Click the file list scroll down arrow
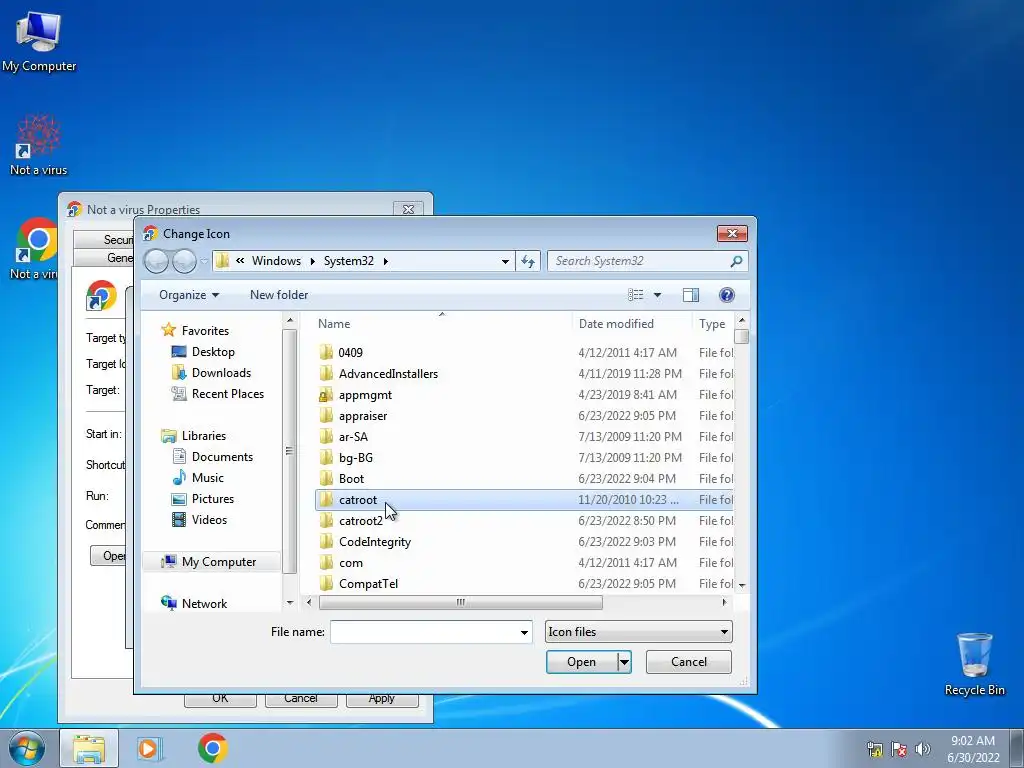The height and width of the screenshot is (768, 1024). 741,586
